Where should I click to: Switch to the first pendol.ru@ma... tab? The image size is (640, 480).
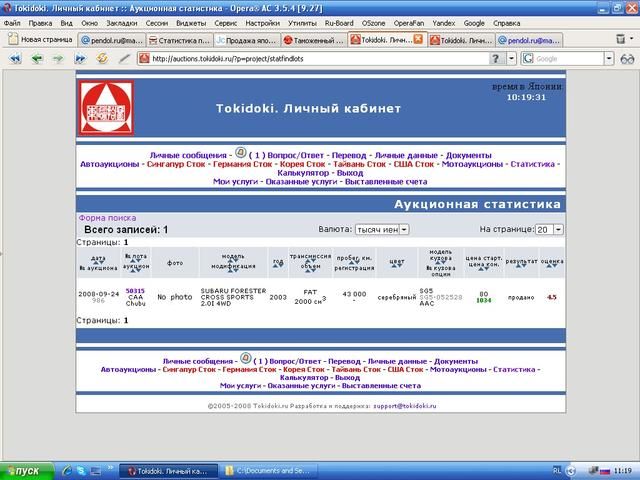[112, 40]
